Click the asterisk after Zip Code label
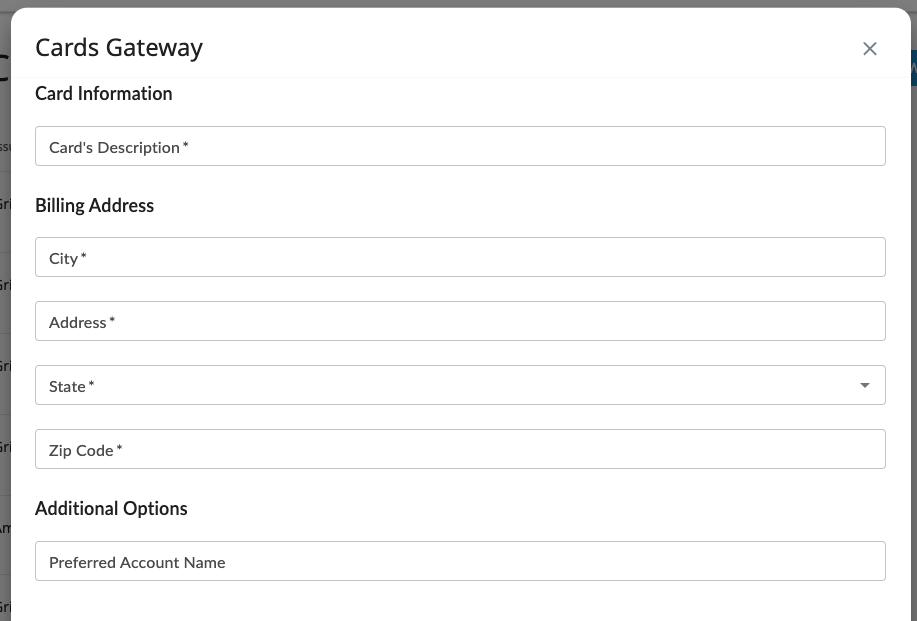The image size is (917, 621). tap(120, 449)
